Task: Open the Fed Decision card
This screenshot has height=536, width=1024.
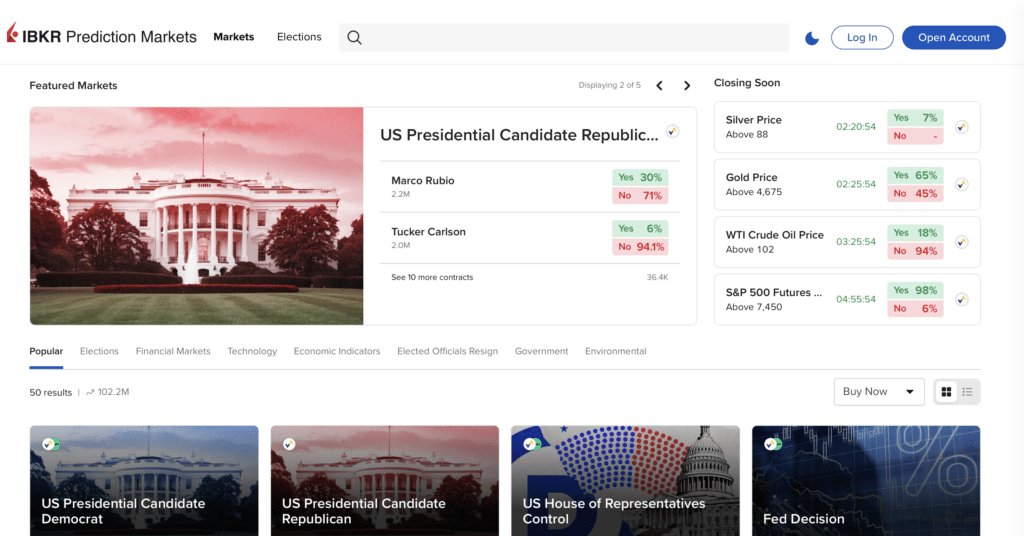Action: (x=866, y=481)
